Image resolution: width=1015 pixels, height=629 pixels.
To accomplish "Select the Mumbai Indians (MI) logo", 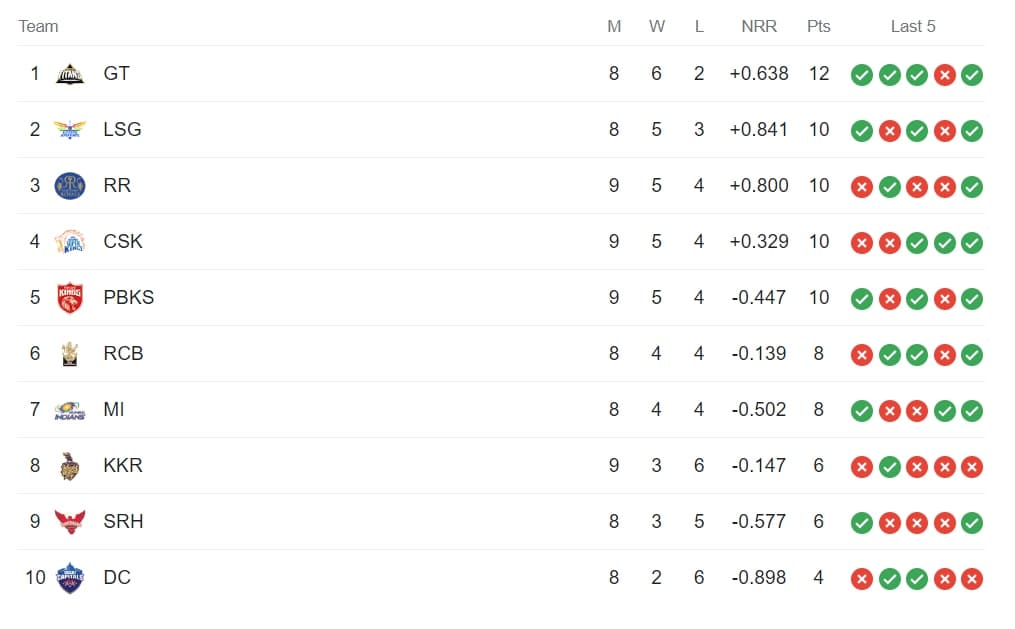I will tap(70, 410).
